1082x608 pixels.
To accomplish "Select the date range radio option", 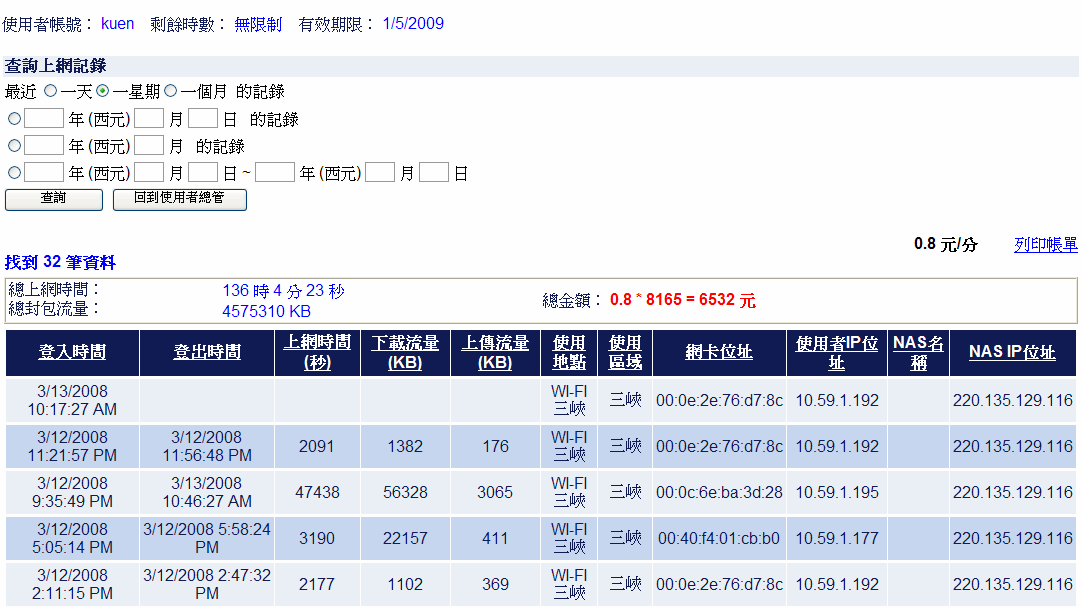I will click(14, 173).
